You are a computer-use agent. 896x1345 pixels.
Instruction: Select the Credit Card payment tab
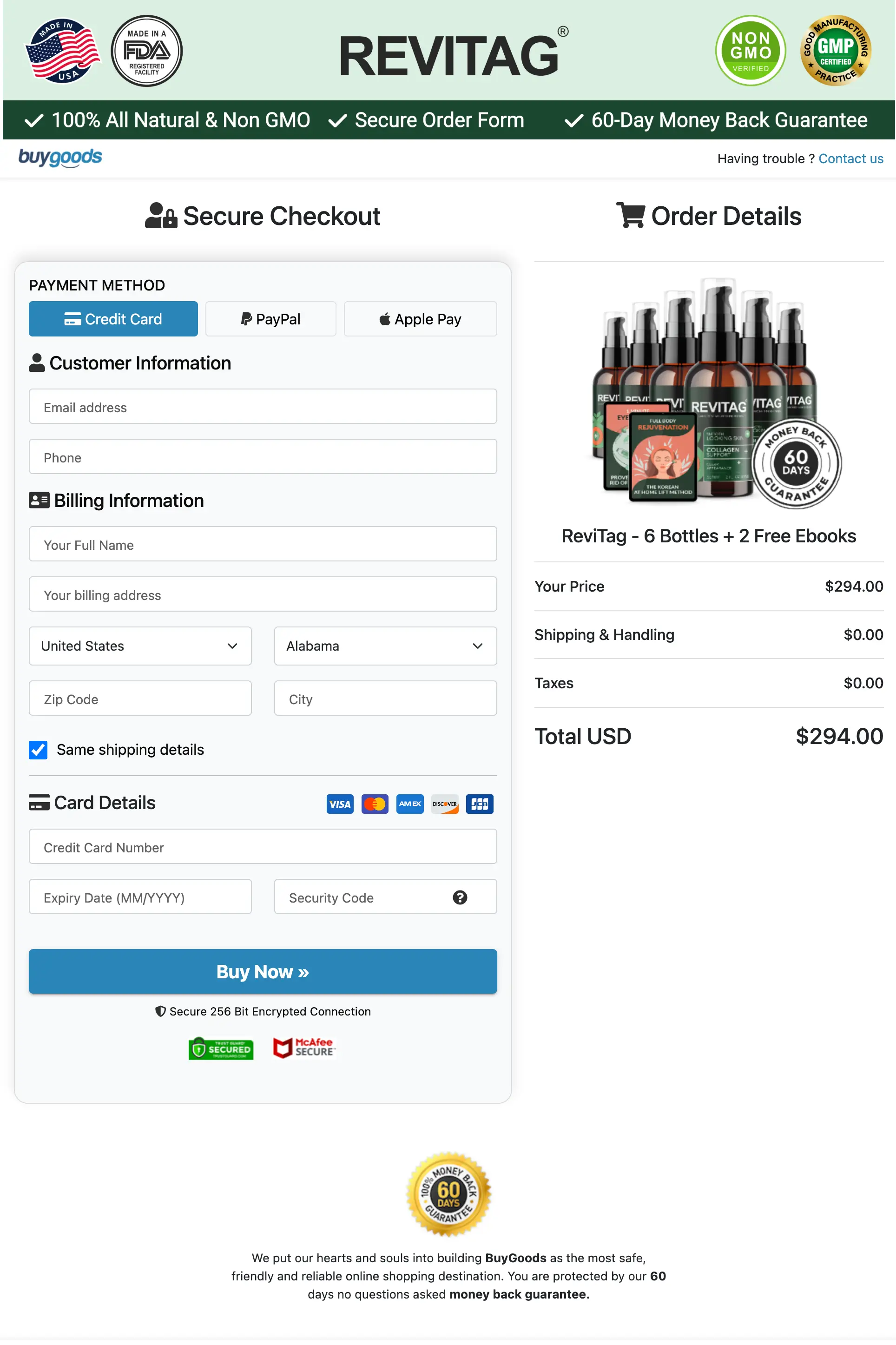(x=113, y=319)
